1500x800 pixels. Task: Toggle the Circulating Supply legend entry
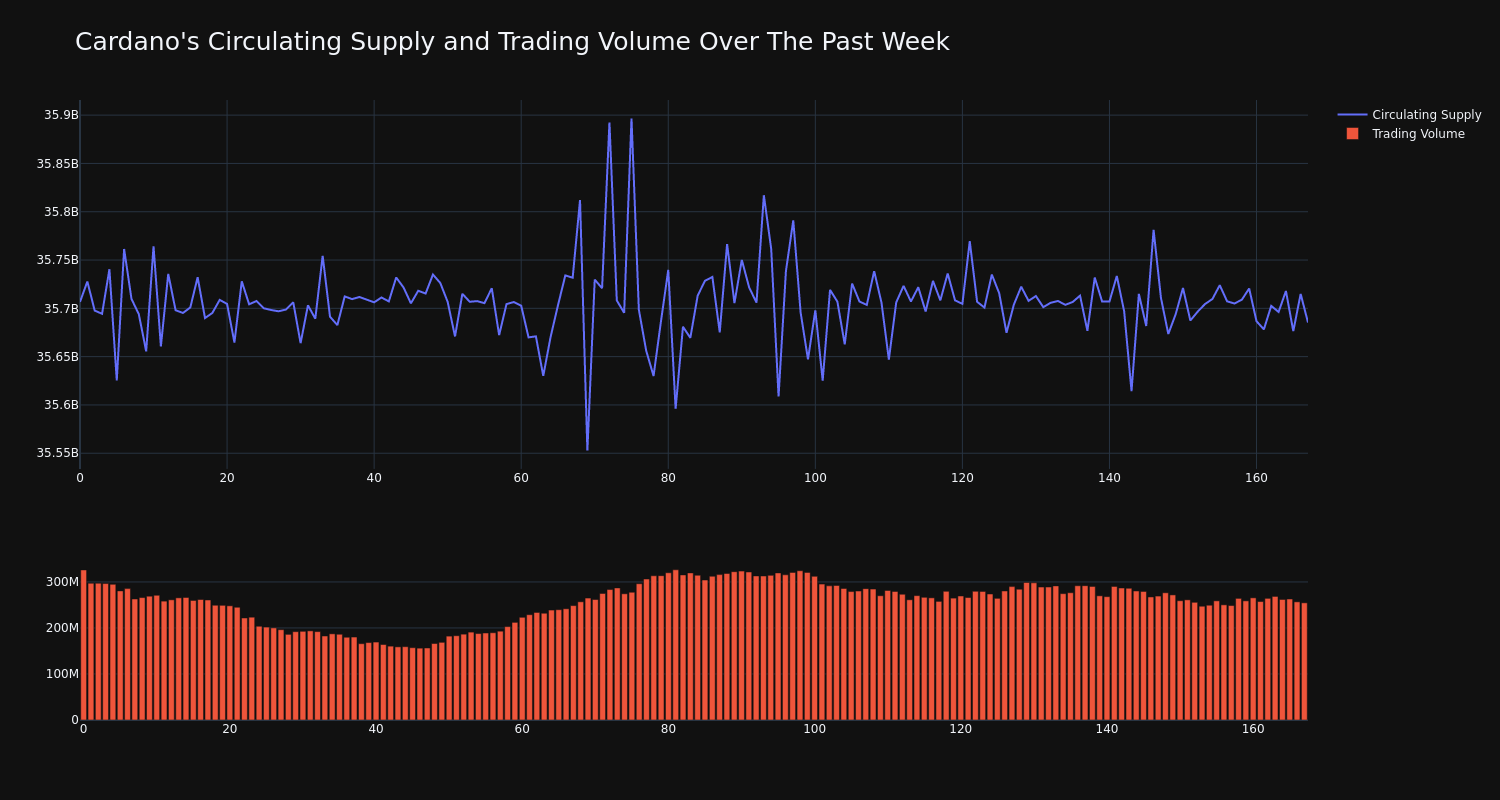pyautogui.click(x=1409, y=115)
